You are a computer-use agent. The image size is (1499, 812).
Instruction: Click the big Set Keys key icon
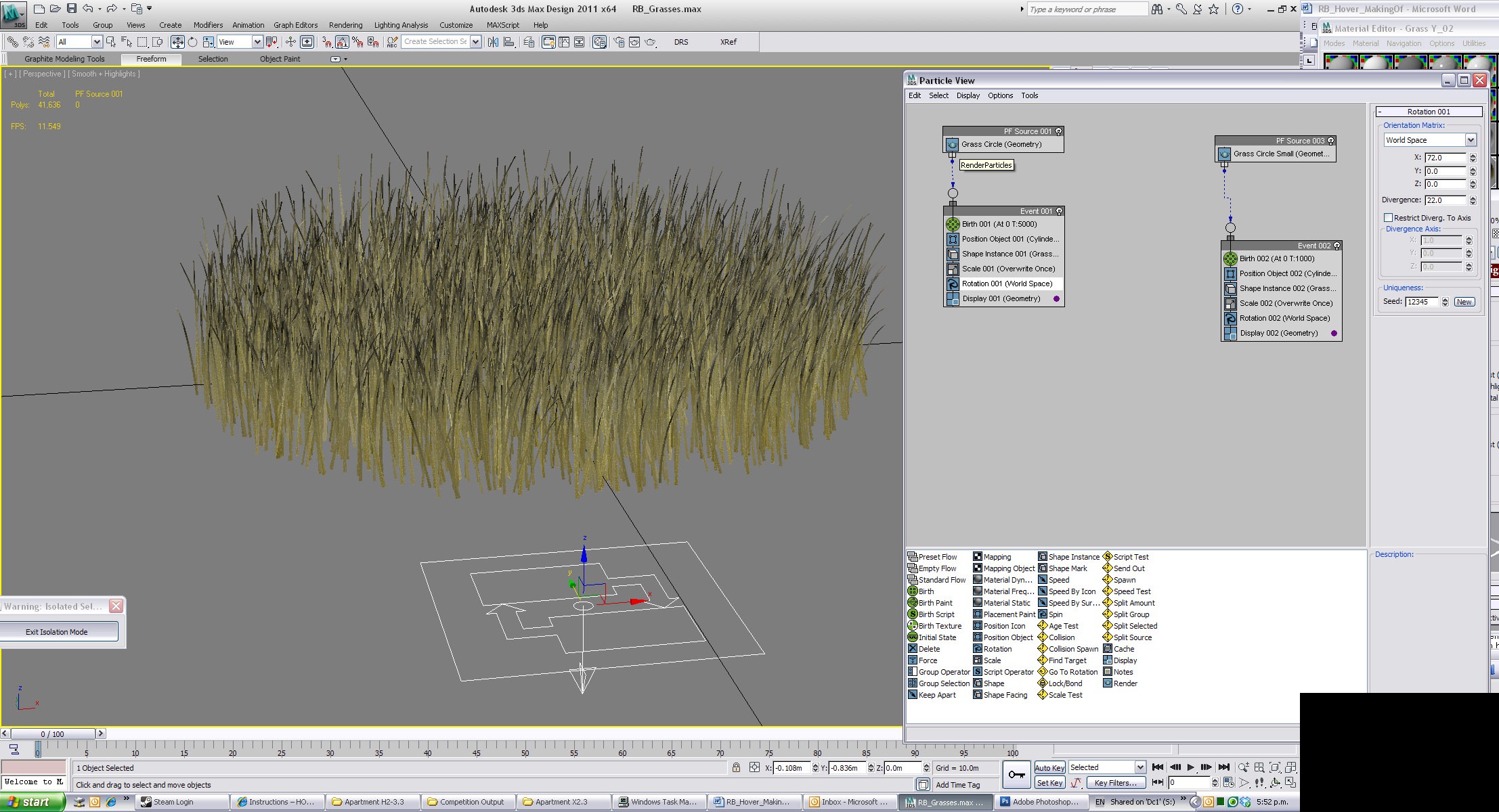point(1016,775)
